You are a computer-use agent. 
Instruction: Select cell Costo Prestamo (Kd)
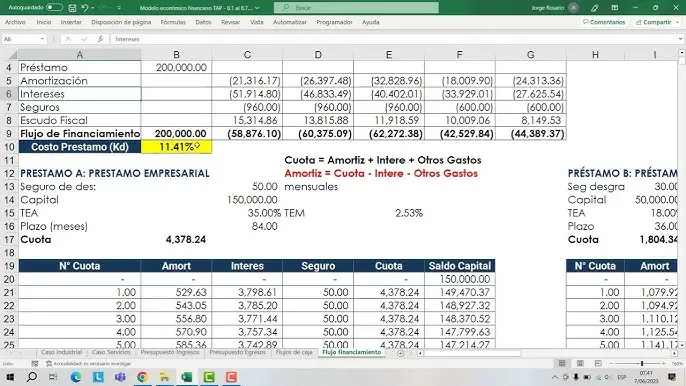click(80, 147)
